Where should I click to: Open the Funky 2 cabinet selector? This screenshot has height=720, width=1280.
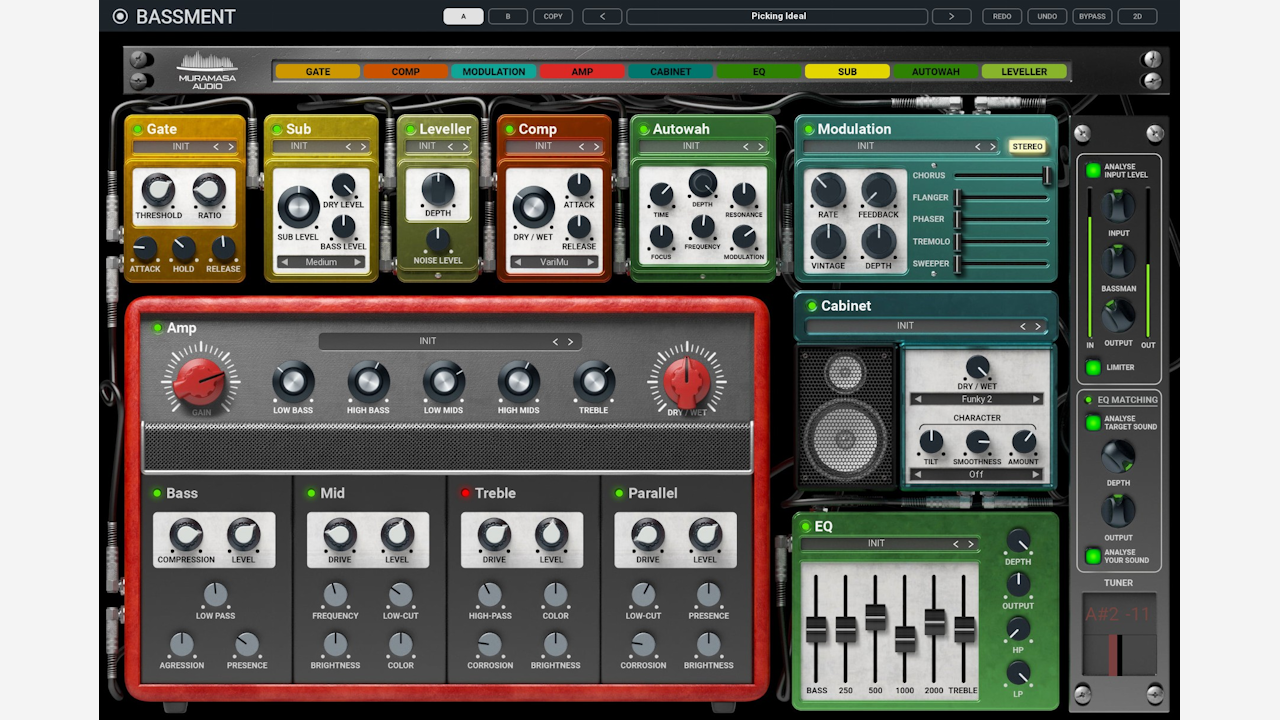[x=975, y=398]
